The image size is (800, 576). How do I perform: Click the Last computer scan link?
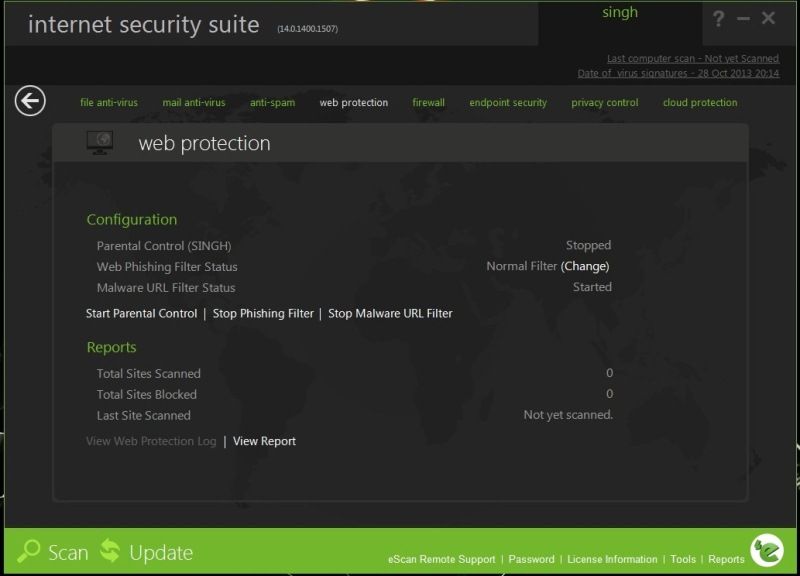[693, 59]
